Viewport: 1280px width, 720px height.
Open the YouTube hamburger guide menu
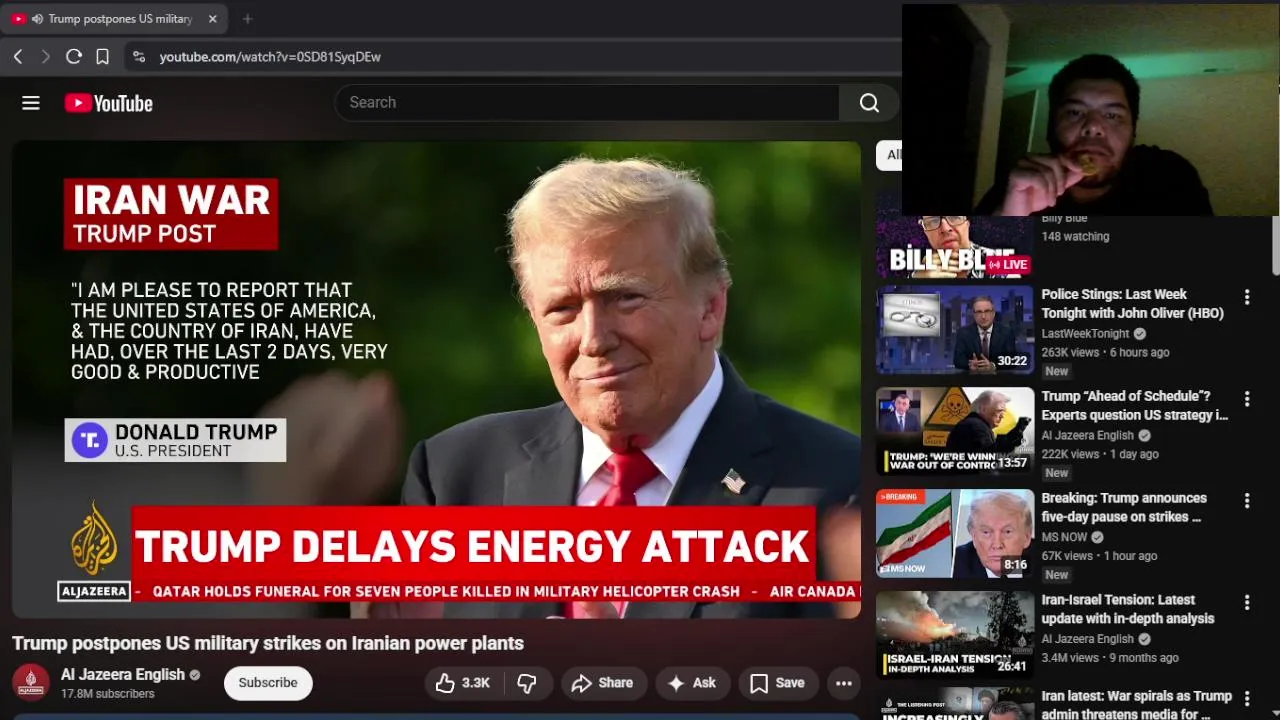click(31, 103)
